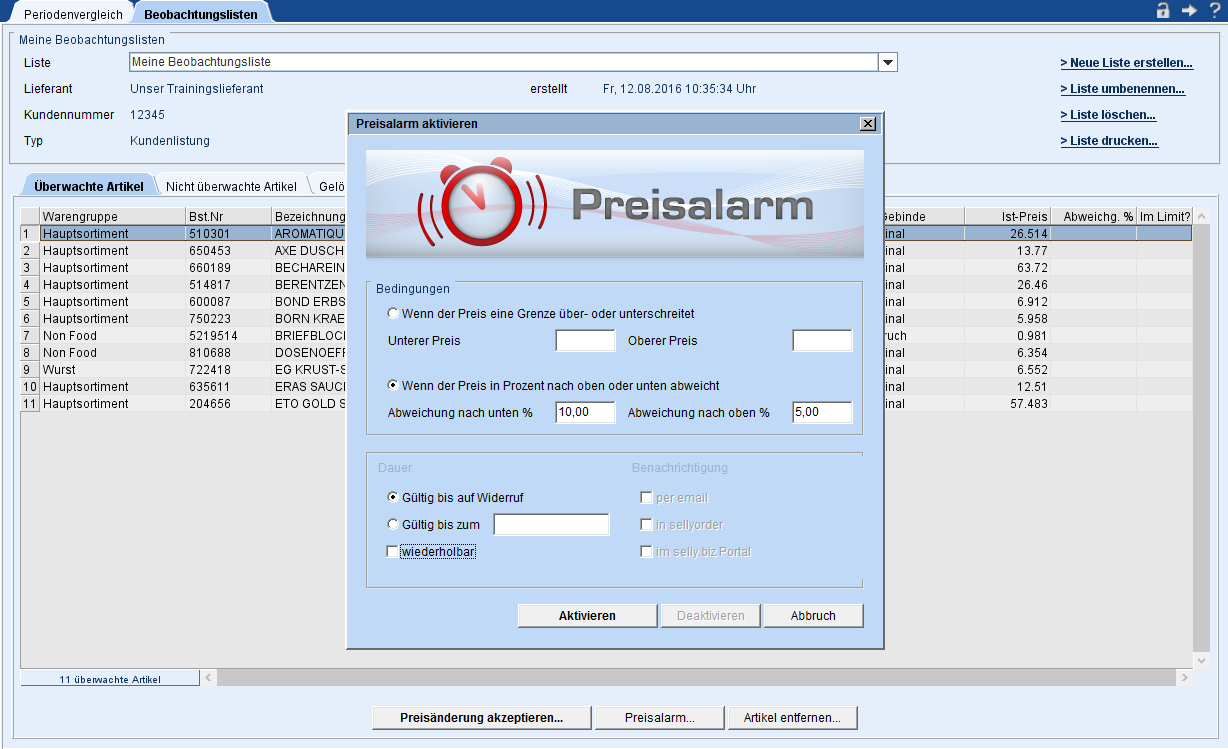This screenshot has height=749, width=1228.
Task: Select price limit condition radio button
Action: point(393,313)
